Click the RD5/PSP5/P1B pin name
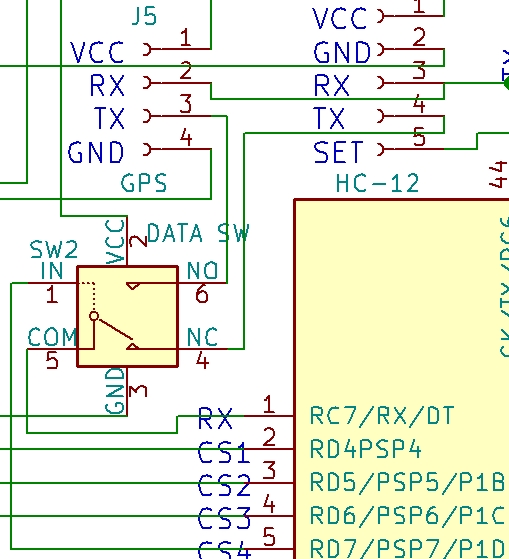Viewport: 509px width, 559px height. click(x=407, y=482)
